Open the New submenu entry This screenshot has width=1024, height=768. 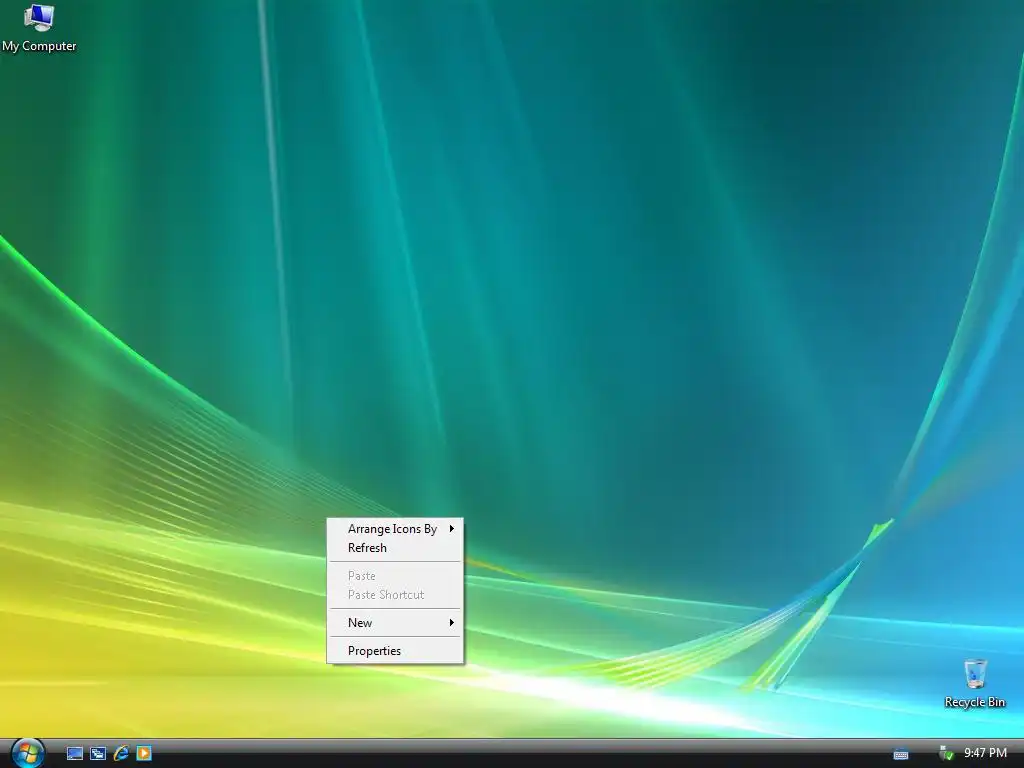395,623
